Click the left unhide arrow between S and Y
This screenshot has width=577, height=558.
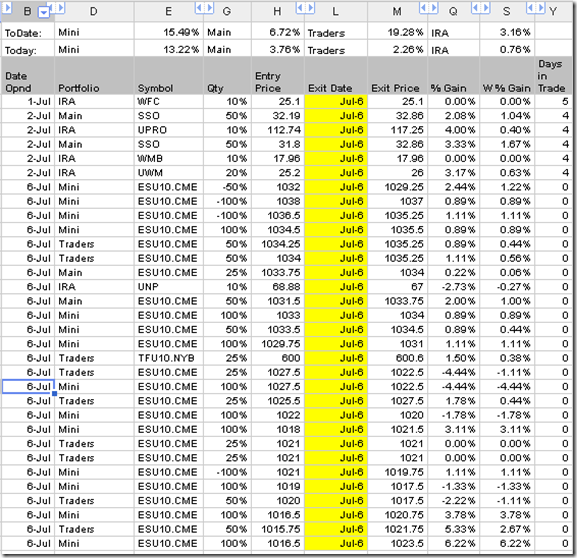click(531, 8)
